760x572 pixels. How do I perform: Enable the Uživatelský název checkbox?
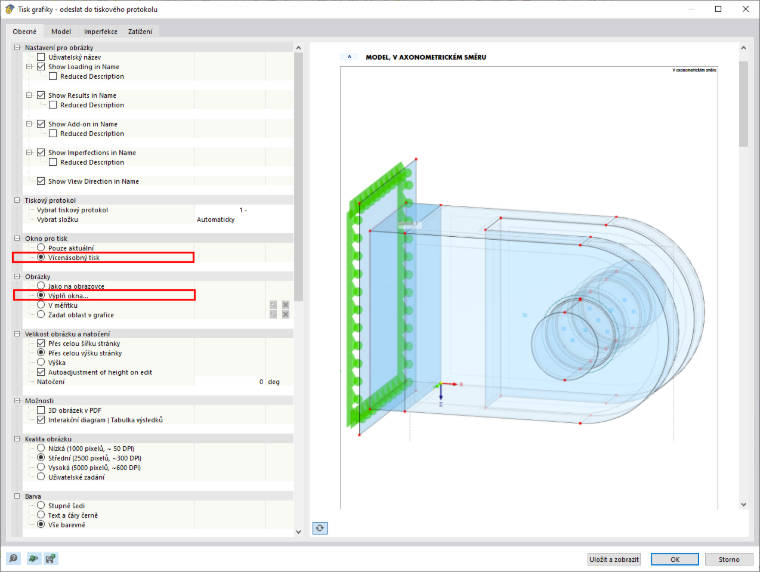click(x=41, y=57)
